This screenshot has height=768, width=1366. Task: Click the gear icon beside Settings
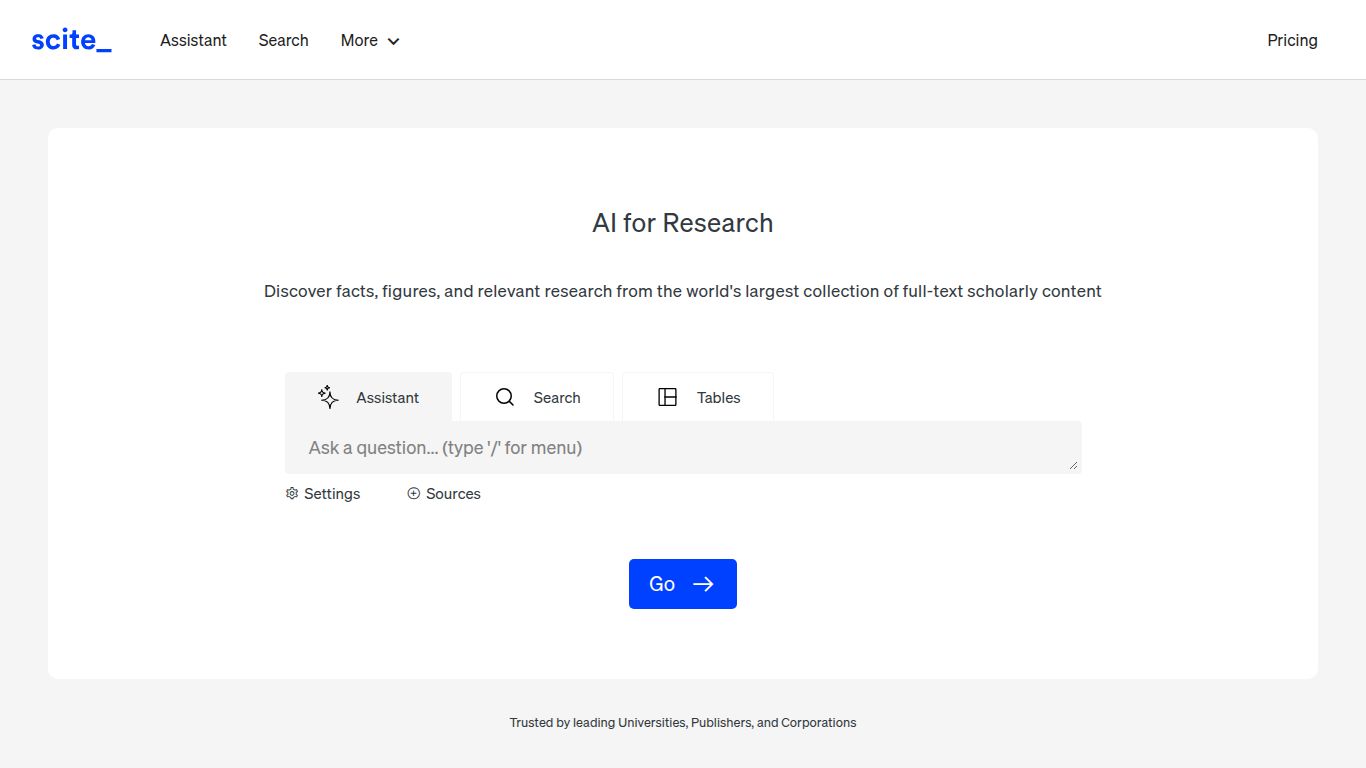tap(292, 494)
